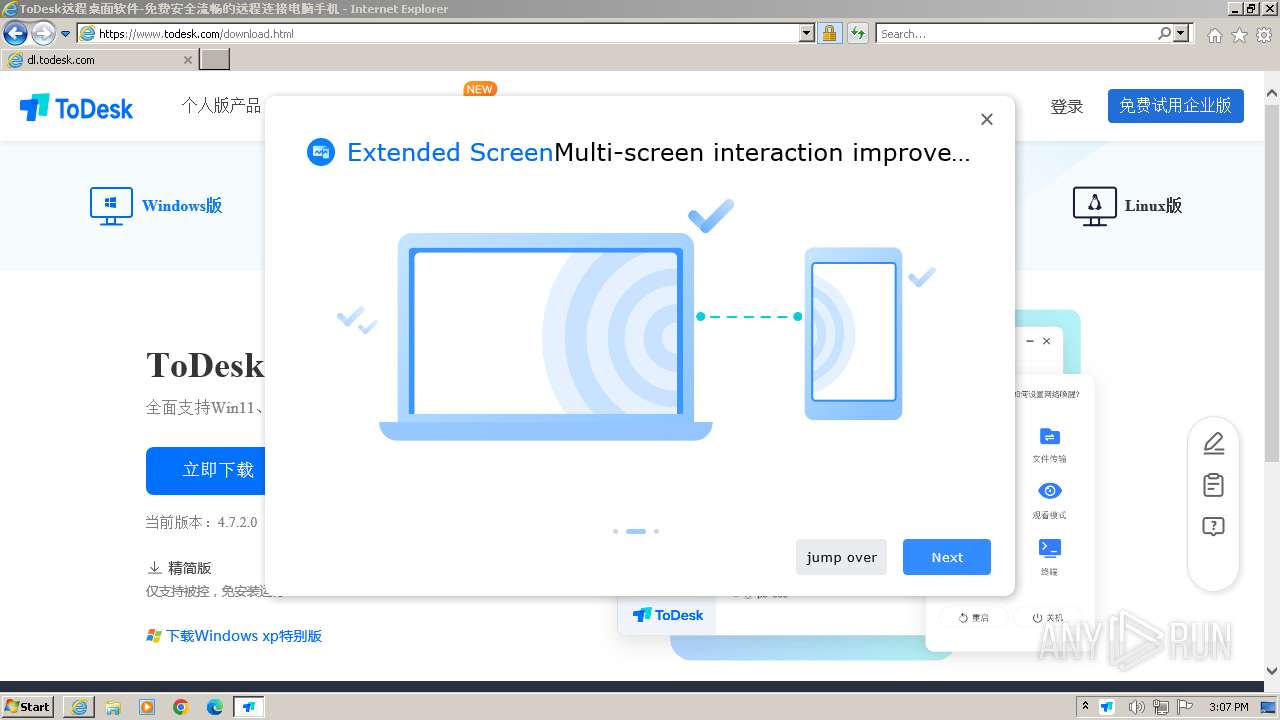Open the Windows Start menu

(x=28, y=706)
